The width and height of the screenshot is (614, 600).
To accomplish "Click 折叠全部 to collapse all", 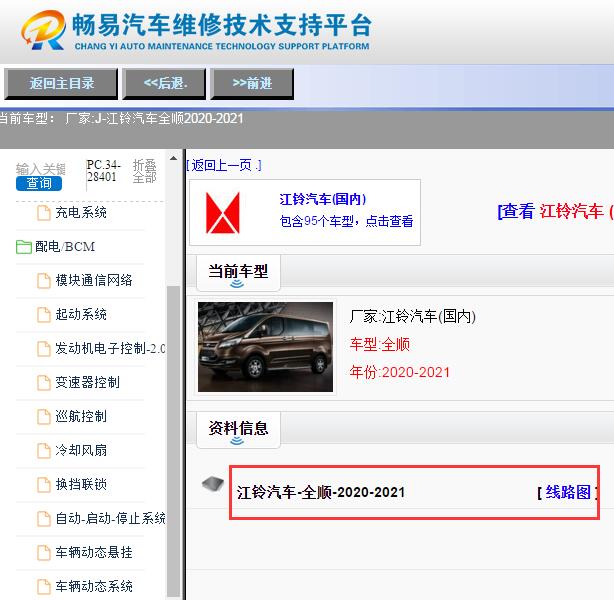I will [x=144, y=172].
